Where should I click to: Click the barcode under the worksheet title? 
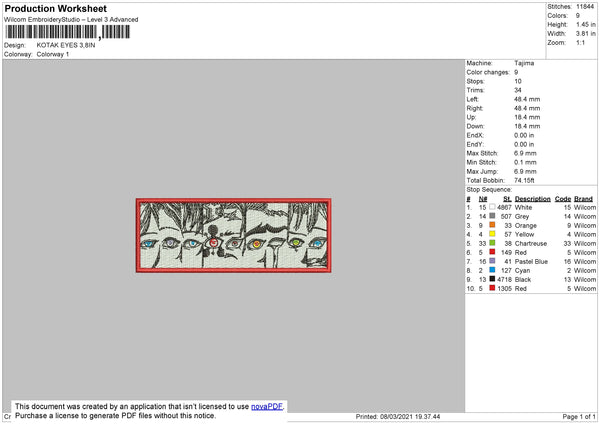(67, 32)
